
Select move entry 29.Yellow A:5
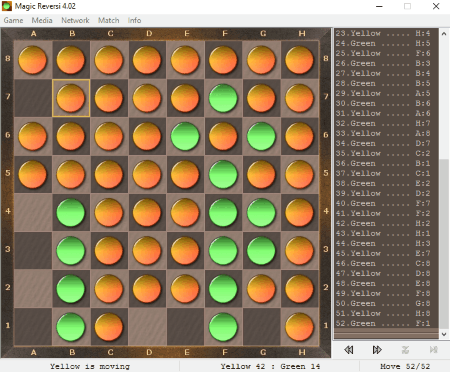click(383, 93)
